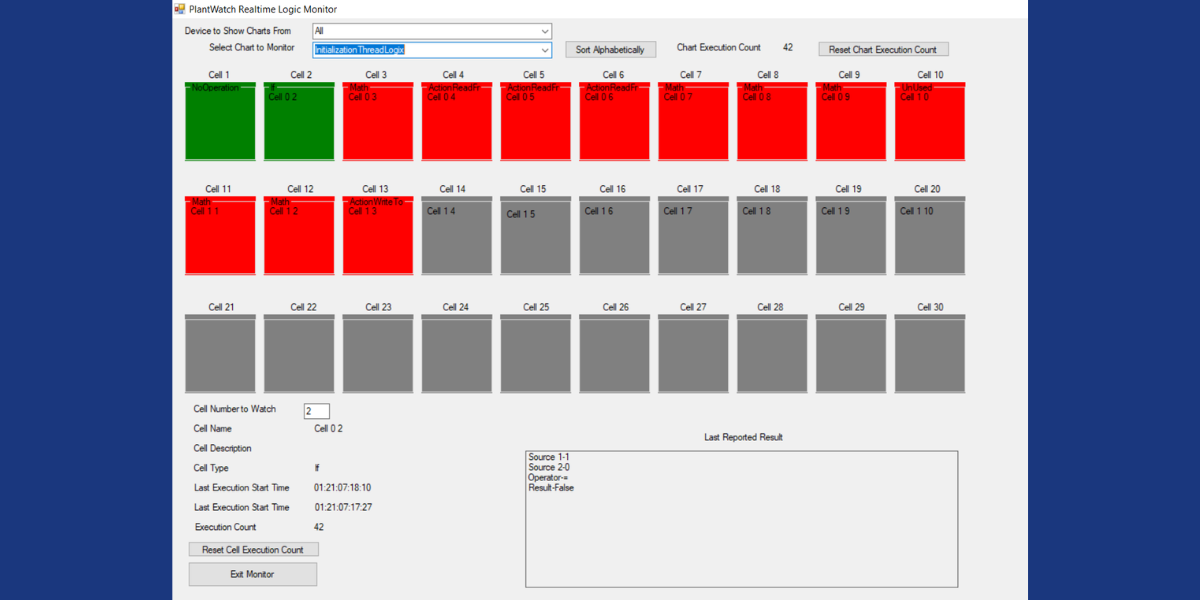This screenshot has height=600, width=1200.
Task: Click the green If tile for Cell 2
Action: point(298,121)
